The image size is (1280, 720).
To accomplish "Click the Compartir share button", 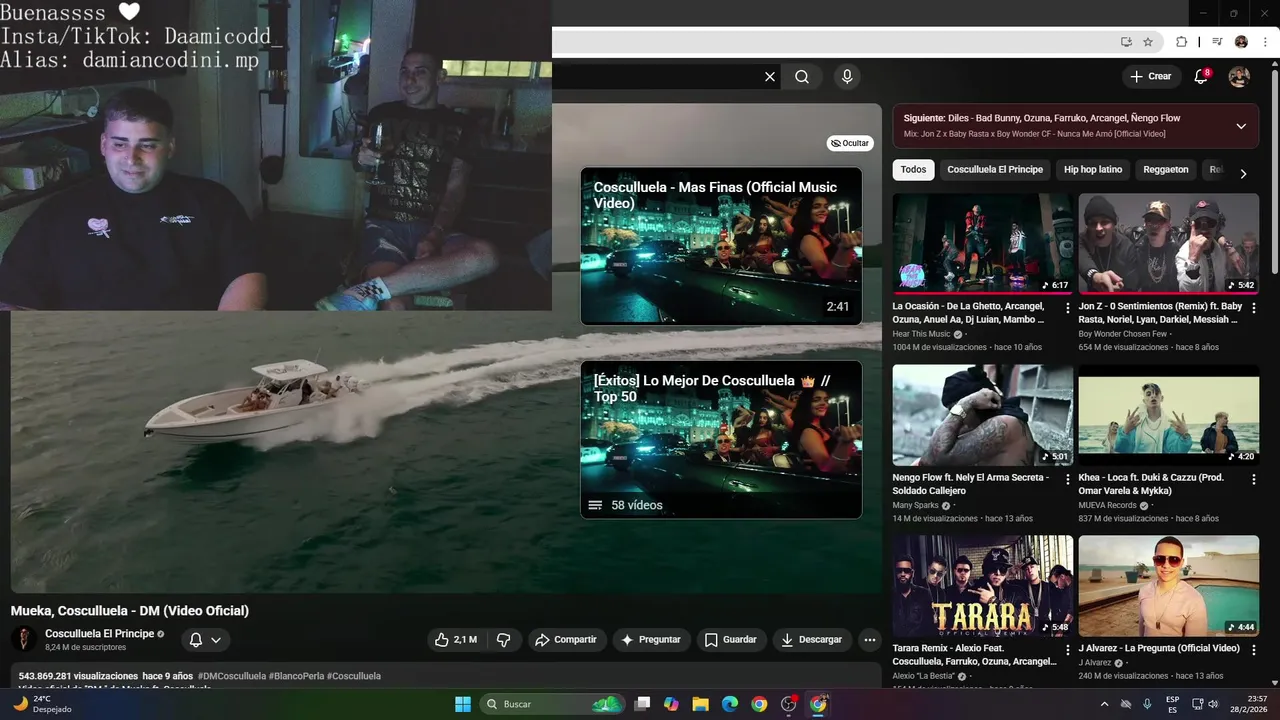I will tap(567, 640).
